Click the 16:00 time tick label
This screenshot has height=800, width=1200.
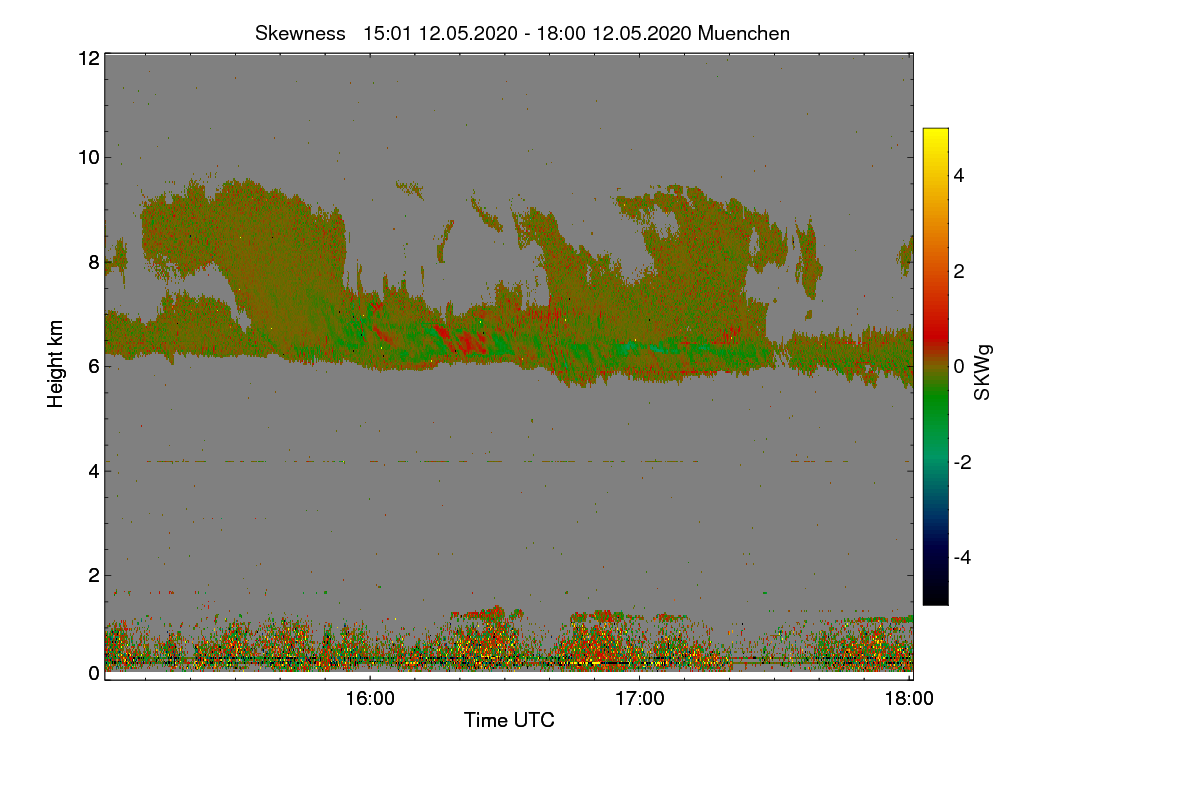[370, 699]
